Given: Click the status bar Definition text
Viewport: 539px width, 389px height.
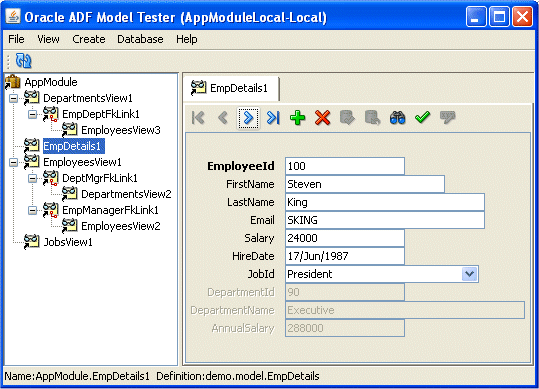Looking at the screenshot, I should point(238,376).
